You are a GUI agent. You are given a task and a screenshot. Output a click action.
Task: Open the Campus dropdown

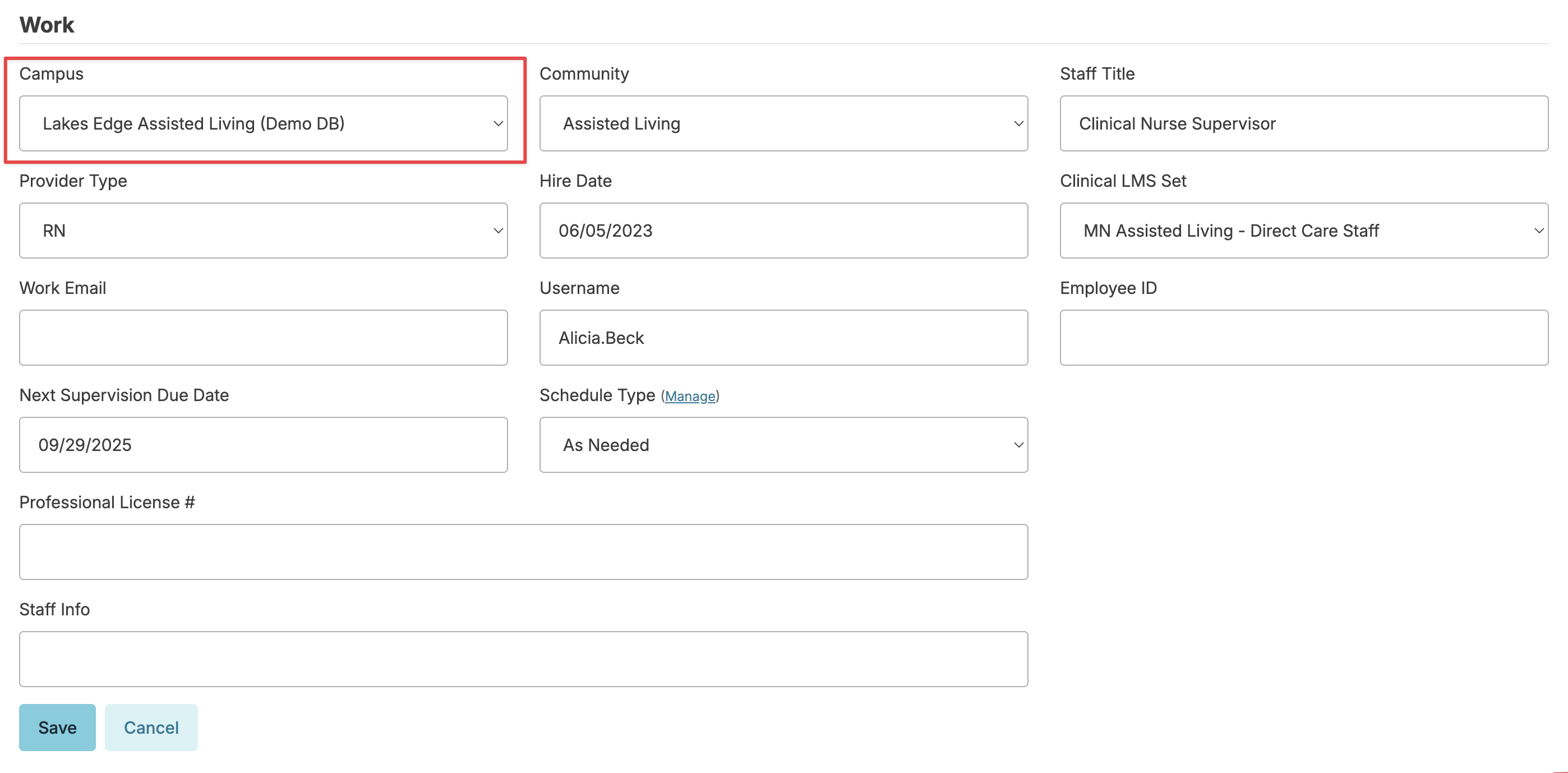pyautogui.click(x=263, y=123)
